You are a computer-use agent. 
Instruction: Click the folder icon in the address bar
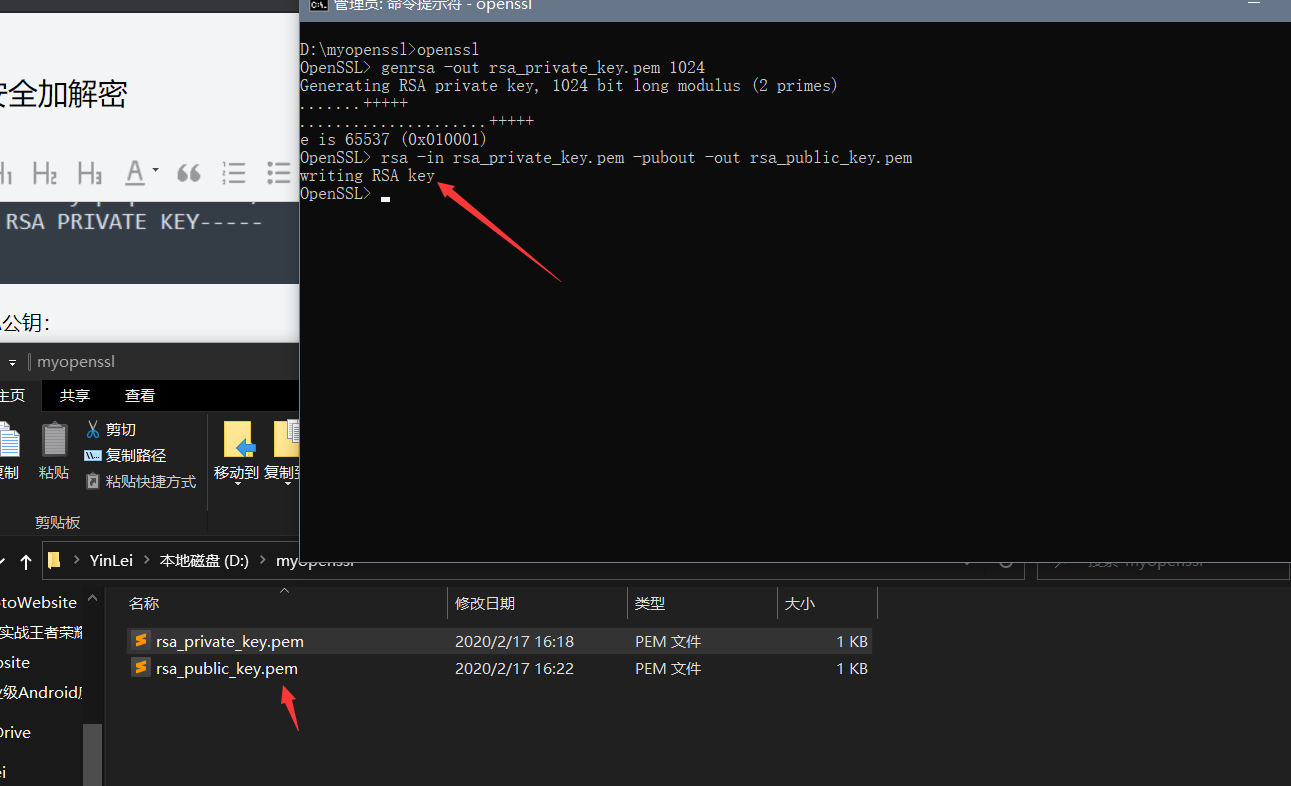click(x=55, y=561)
